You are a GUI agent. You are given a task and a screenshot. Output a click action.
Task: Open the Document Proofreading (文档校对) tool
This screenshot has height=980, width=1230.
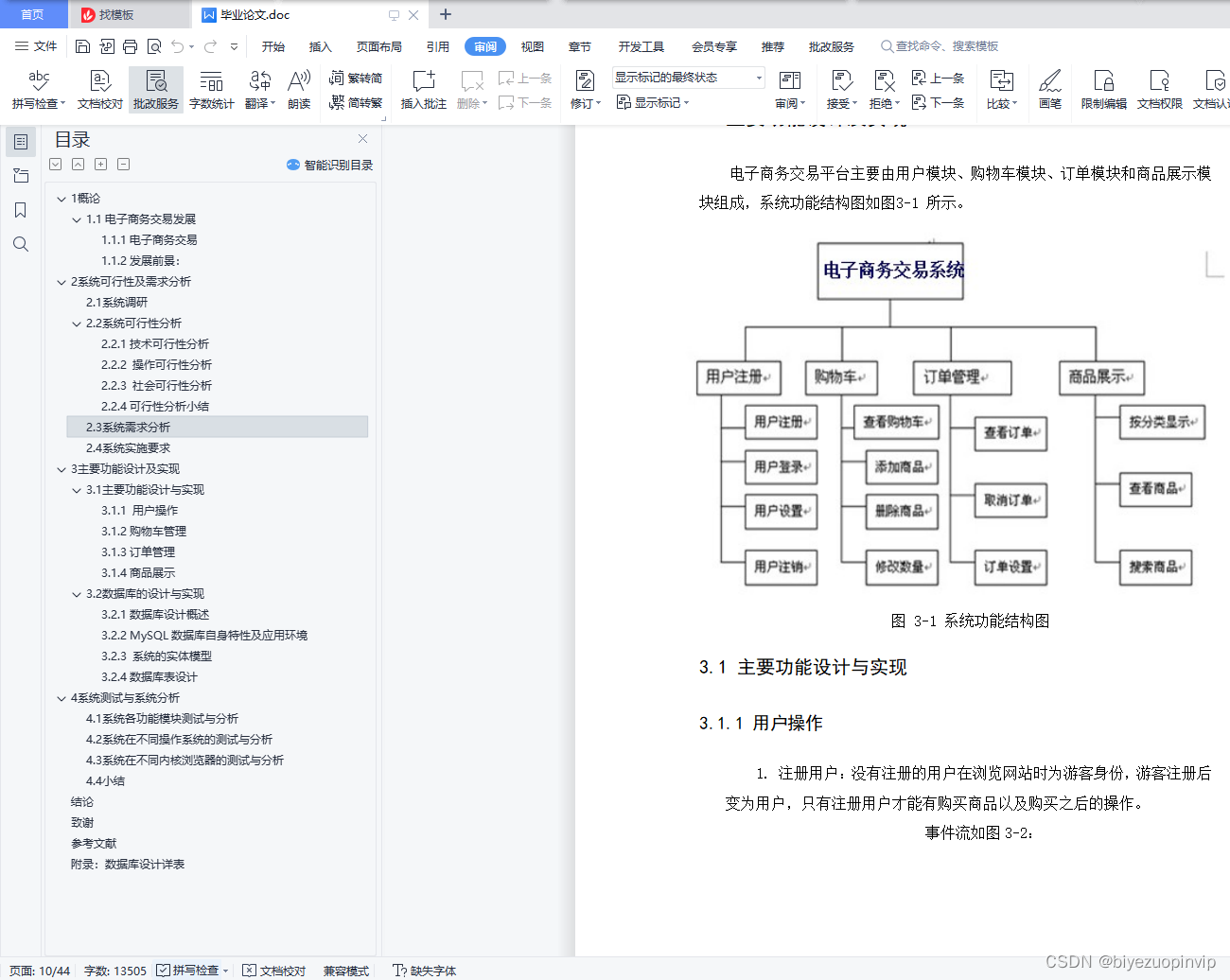click(100, 90)
